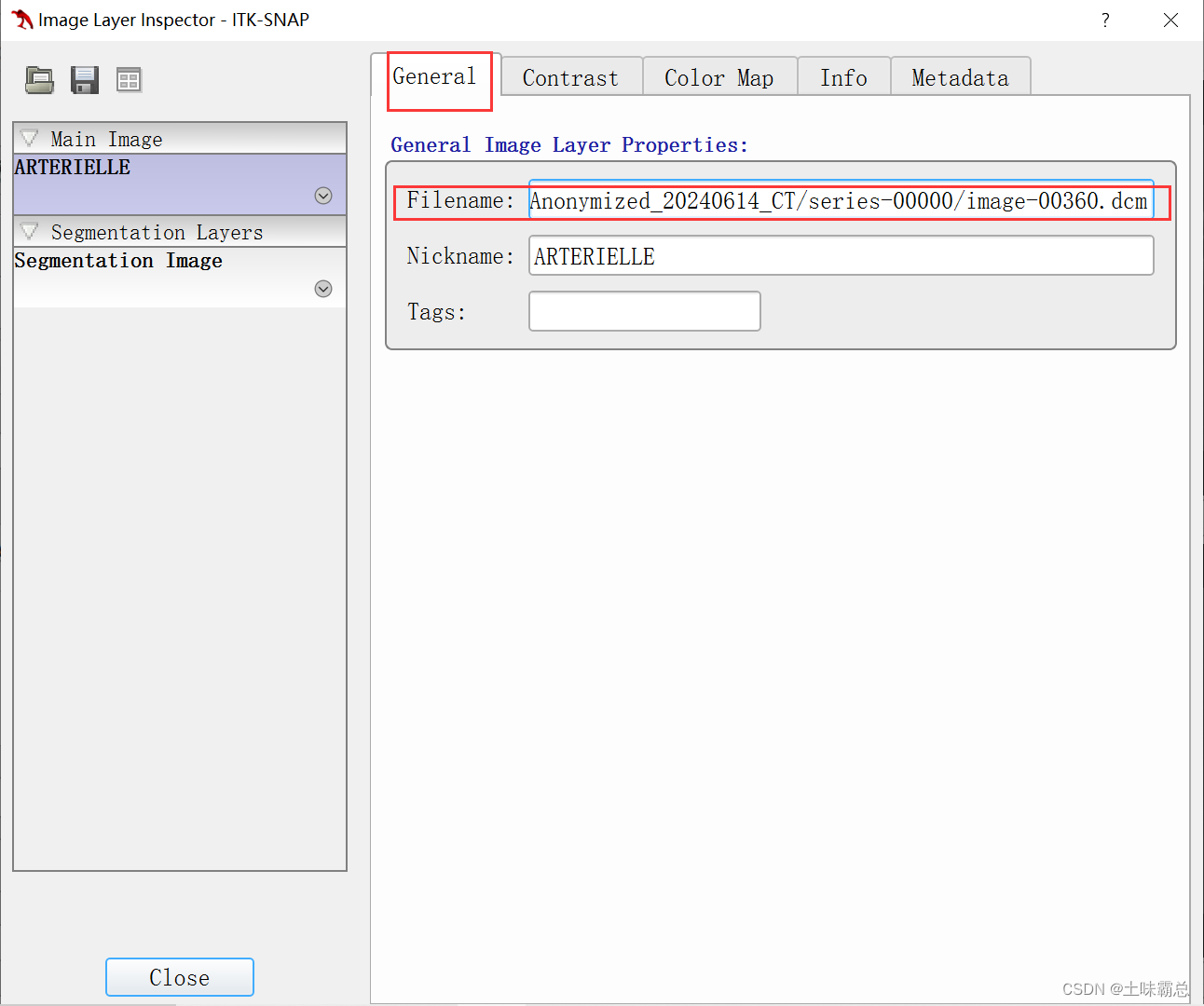The image size is (1204, 1006).
Task: Click the Close button
Action: click(x=180, y=977)
